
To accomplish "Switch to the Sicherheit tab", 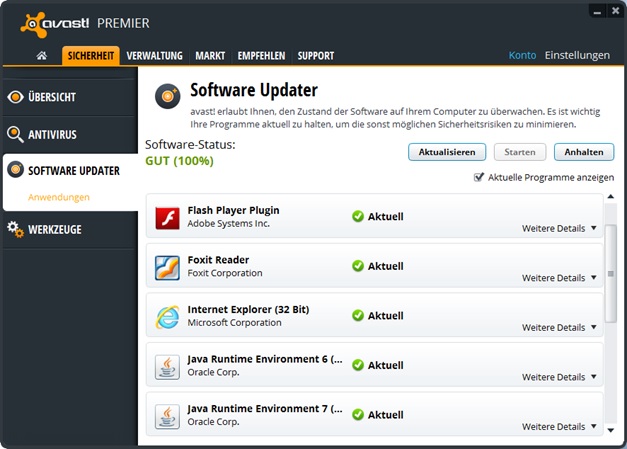I will click(91, 56).
